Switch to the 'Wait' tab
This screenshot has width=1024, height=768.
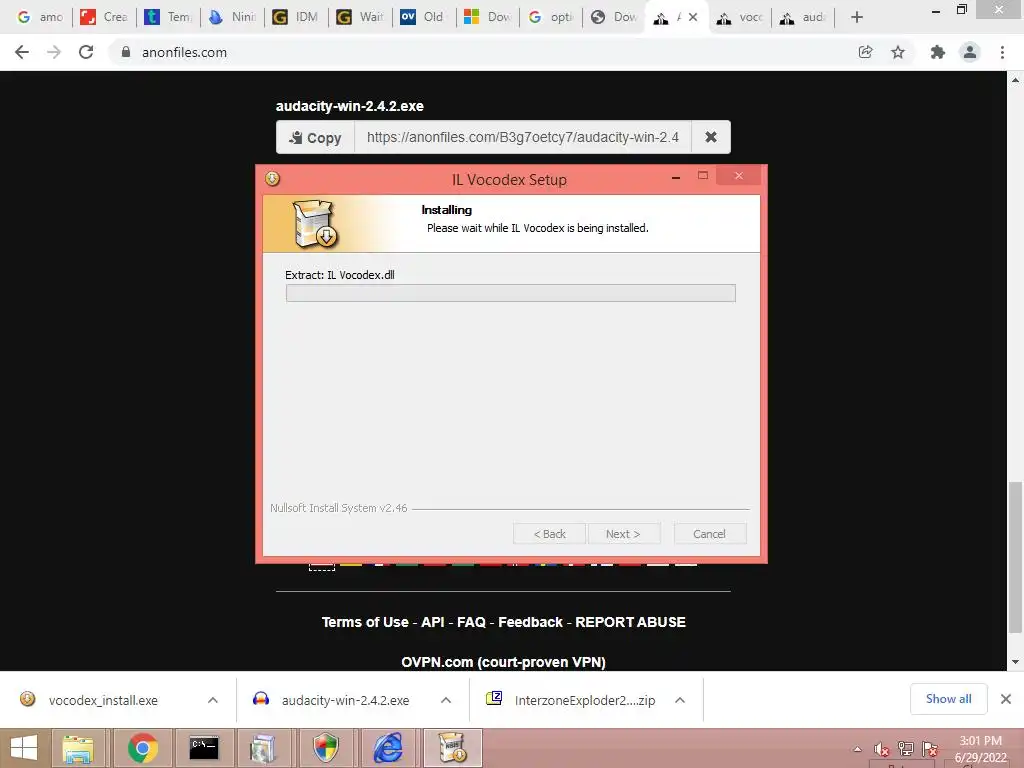(360, 17)
